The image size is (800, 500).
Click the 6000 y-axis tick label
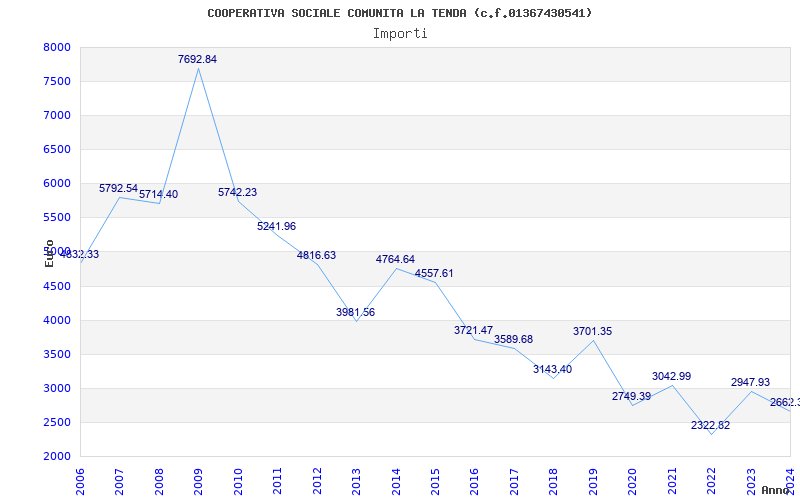click(56, 184)
